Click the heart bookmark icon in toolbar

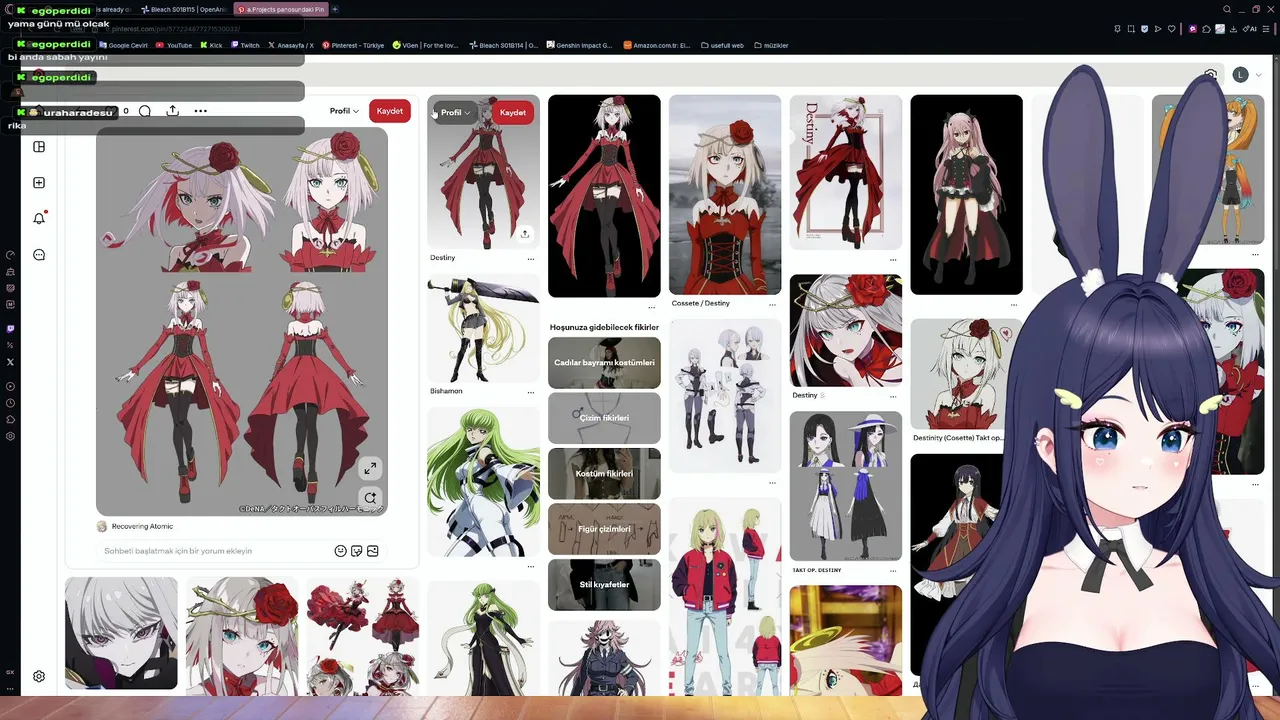(1171, 29)
